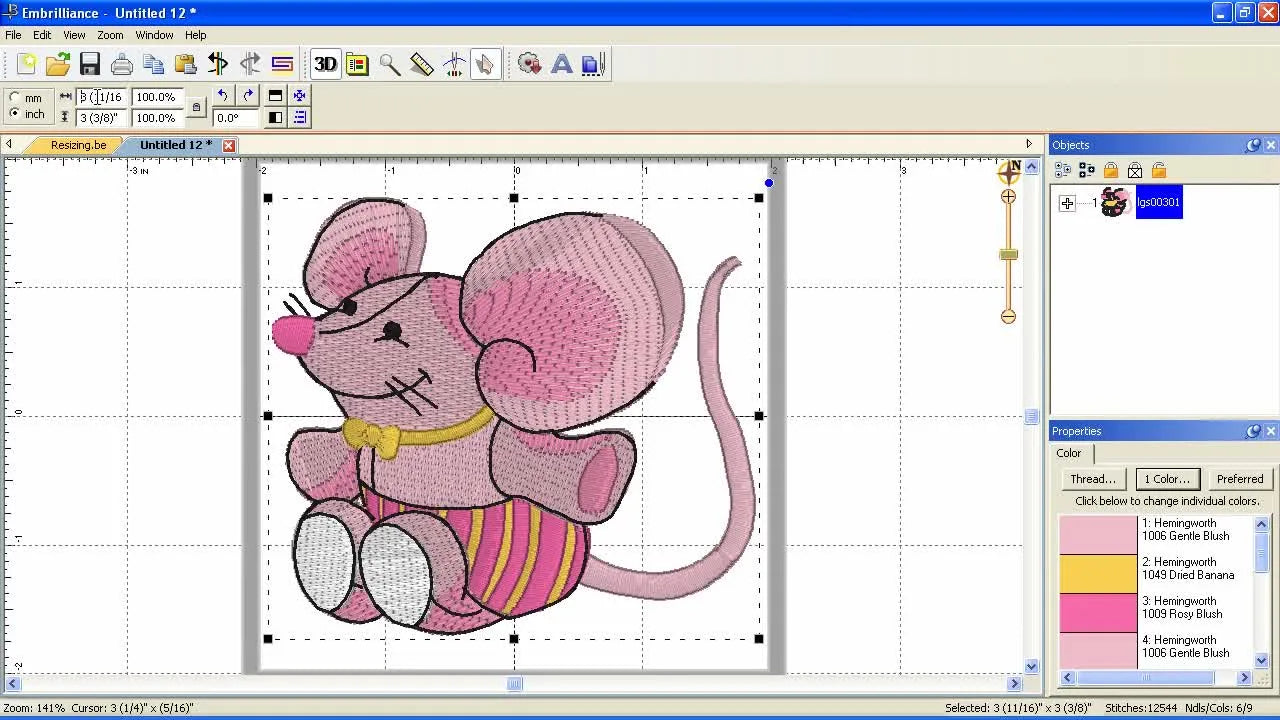Select the lgs00301 object label
Viewport: 1280px width, 720px height.
[1159, 202]
